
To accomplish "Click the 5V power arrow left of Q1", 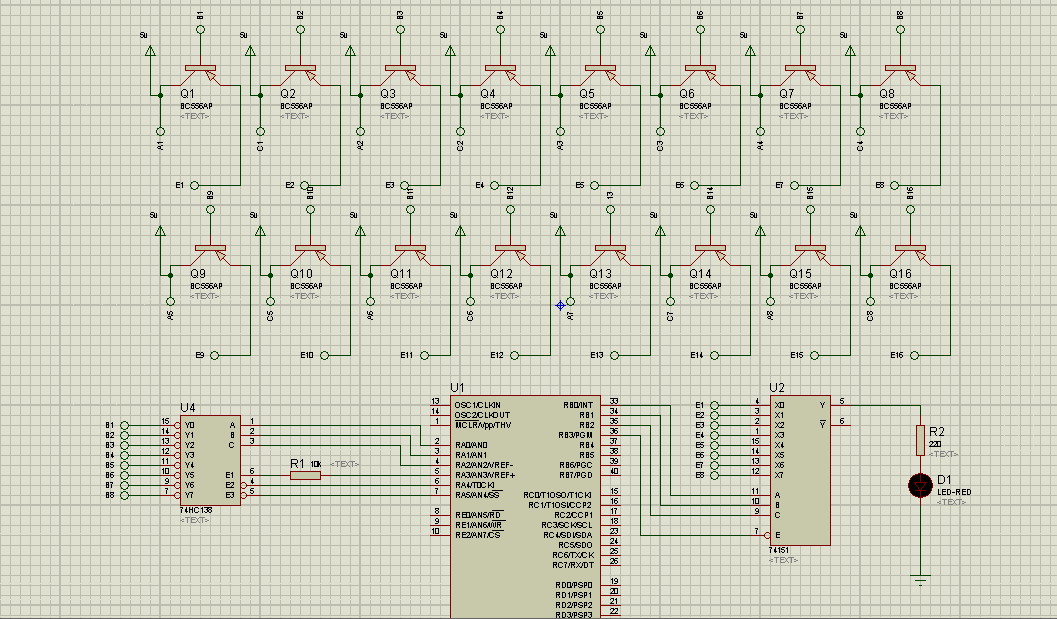I will (x=150, y=51).
